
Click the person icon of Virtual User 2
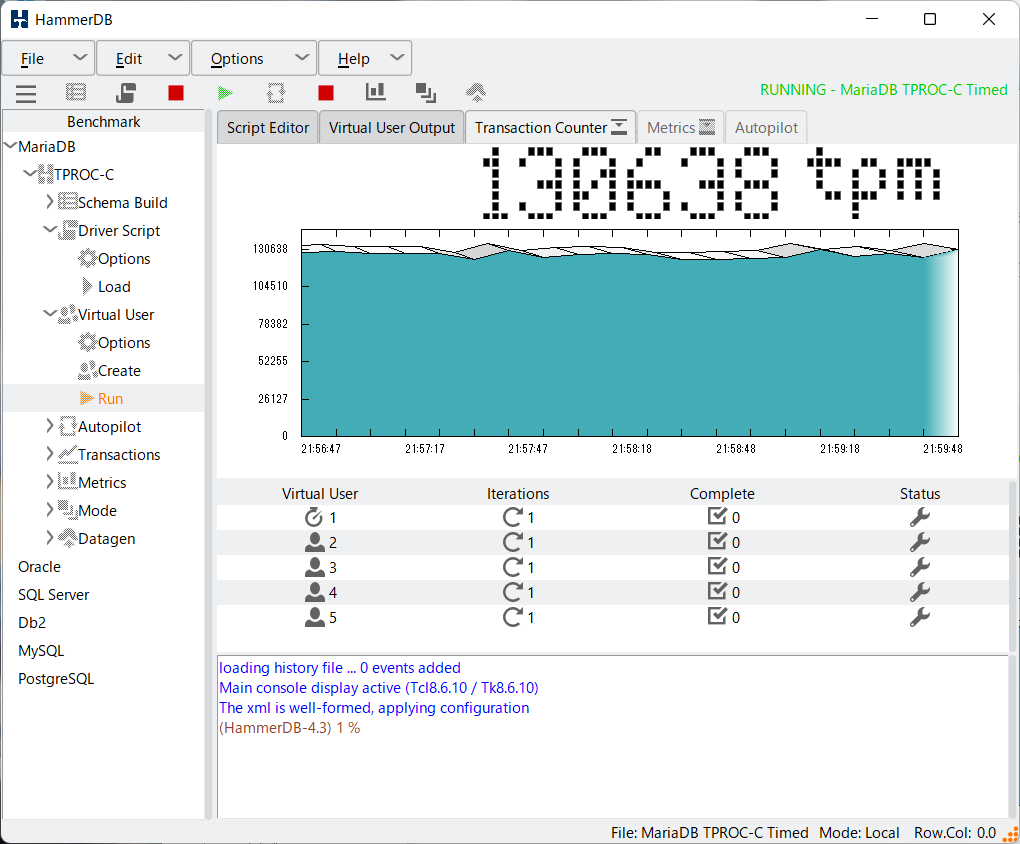point(314,542)
